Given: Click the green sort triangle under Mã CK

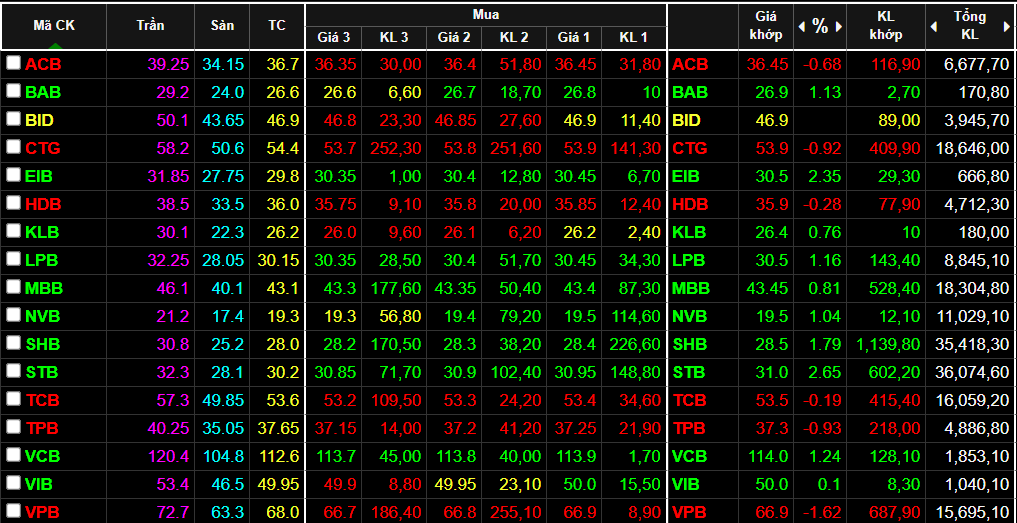Looking at the screenshot, I should pyautogui.click(x=53, y=45).
